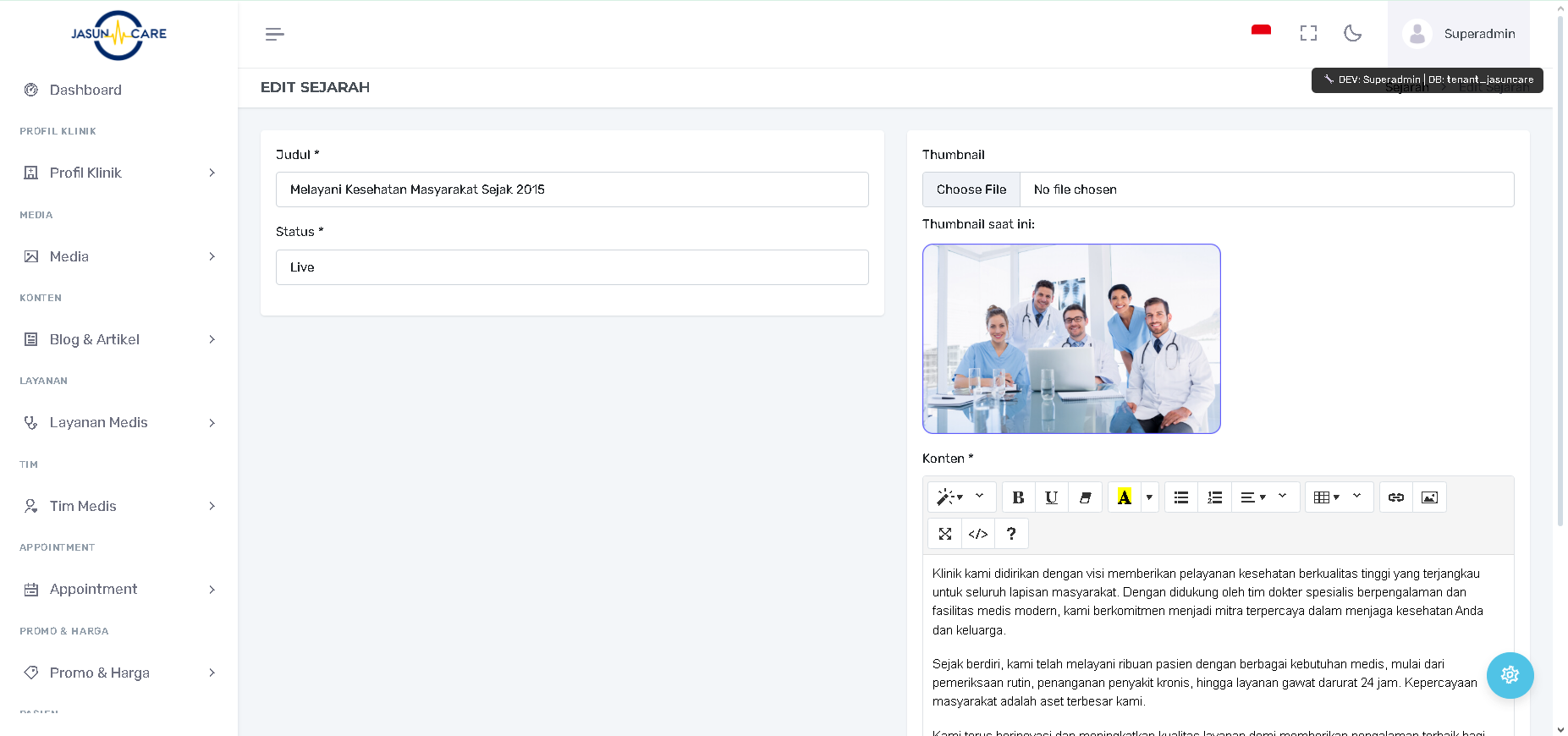Apply the yellow highlight font color
Viewport: 1568px width, 736px height.
point(1124,497)
